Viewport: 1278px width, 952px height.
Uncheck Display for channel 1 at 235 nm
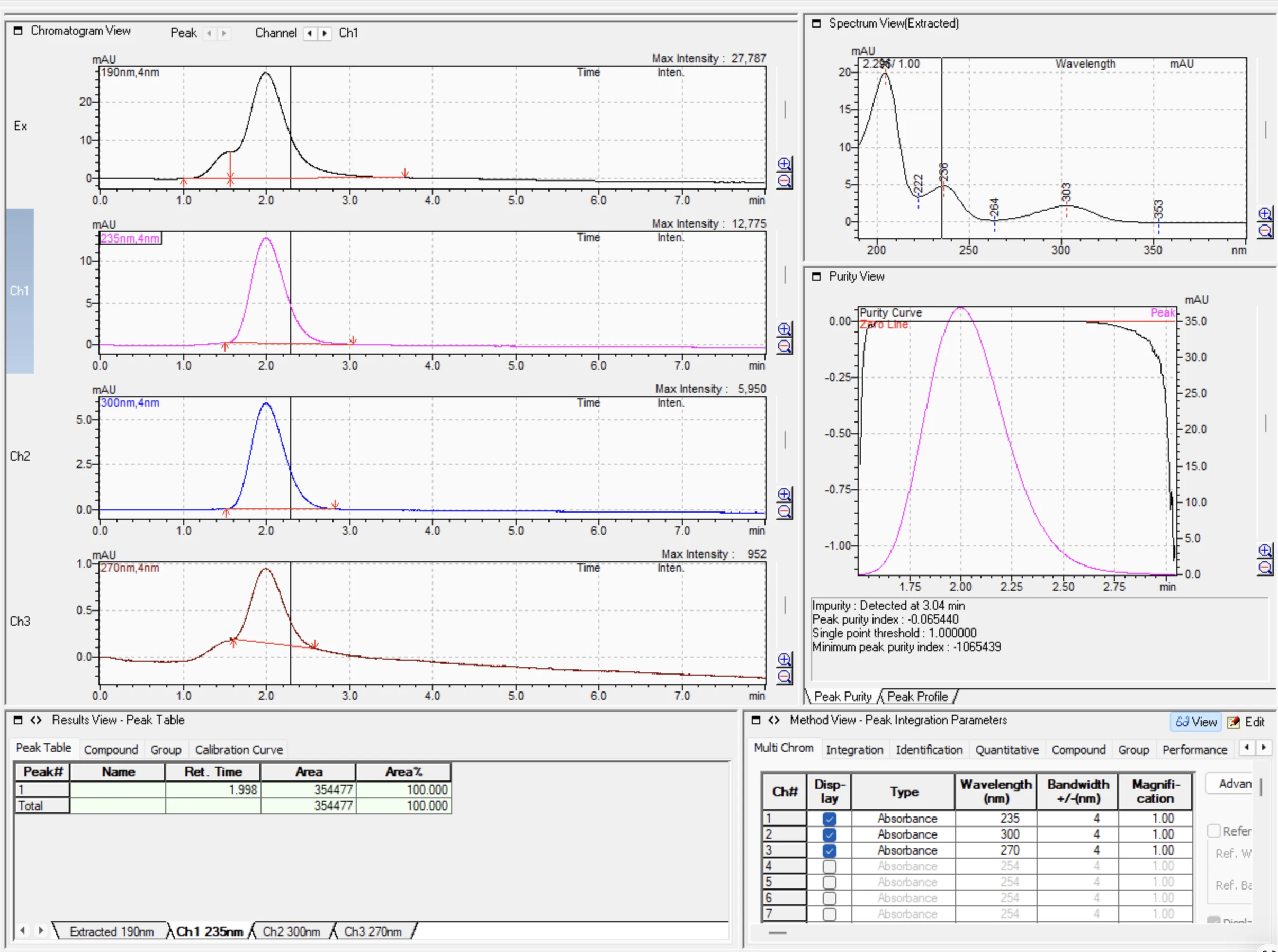[x=829, y=818]
